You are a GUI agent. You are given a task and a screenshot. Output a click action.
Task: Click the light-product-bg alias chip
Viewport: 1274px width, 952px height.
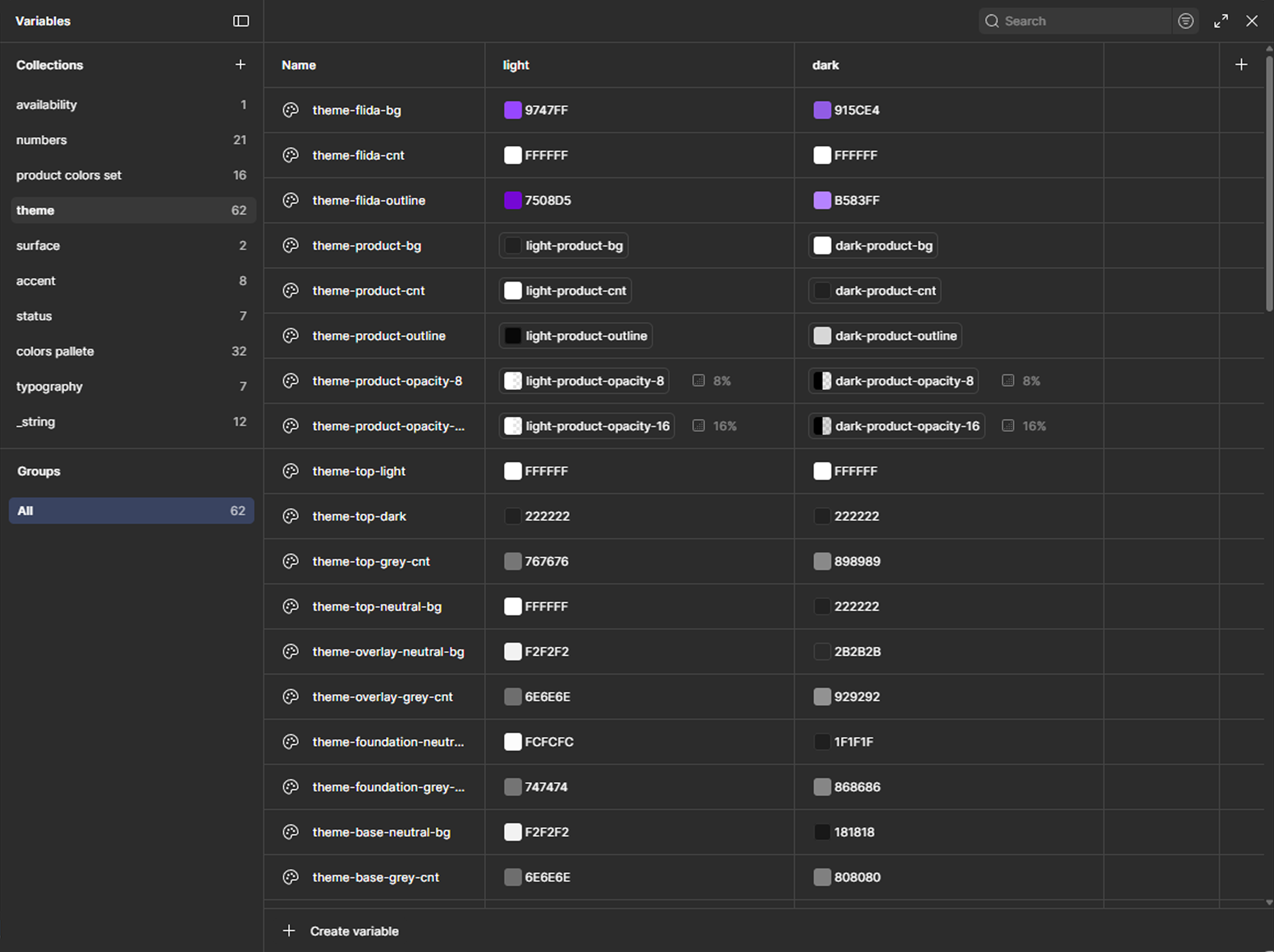click(x=563, y=245)
